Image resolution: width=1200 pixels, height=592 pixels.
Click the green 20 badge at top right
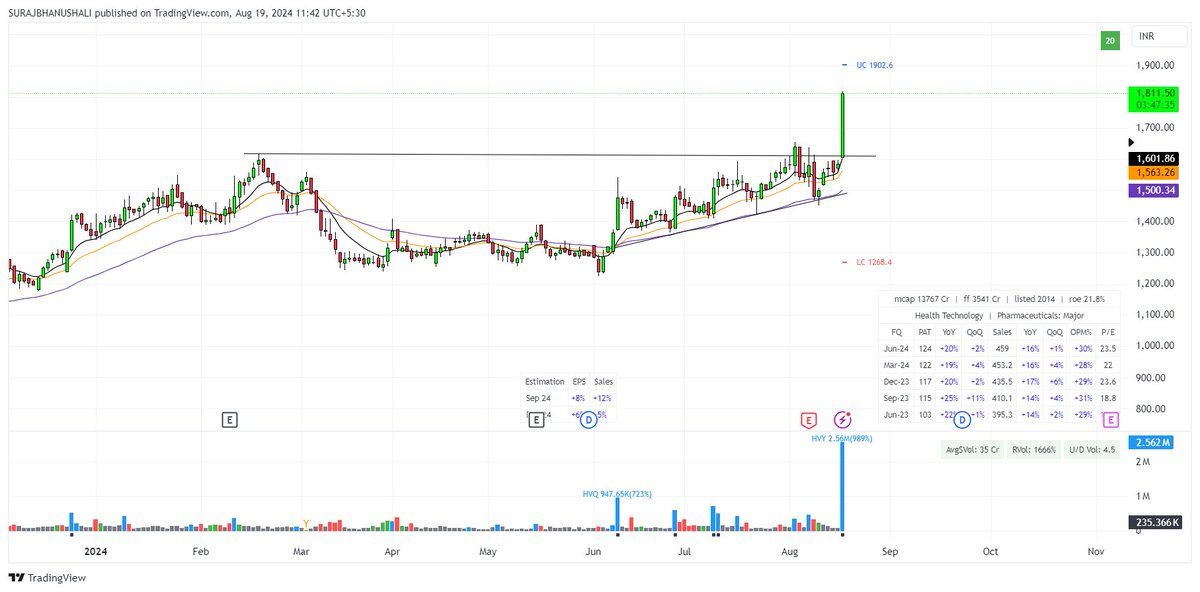pyautogui.click(x=1109, y=40)
